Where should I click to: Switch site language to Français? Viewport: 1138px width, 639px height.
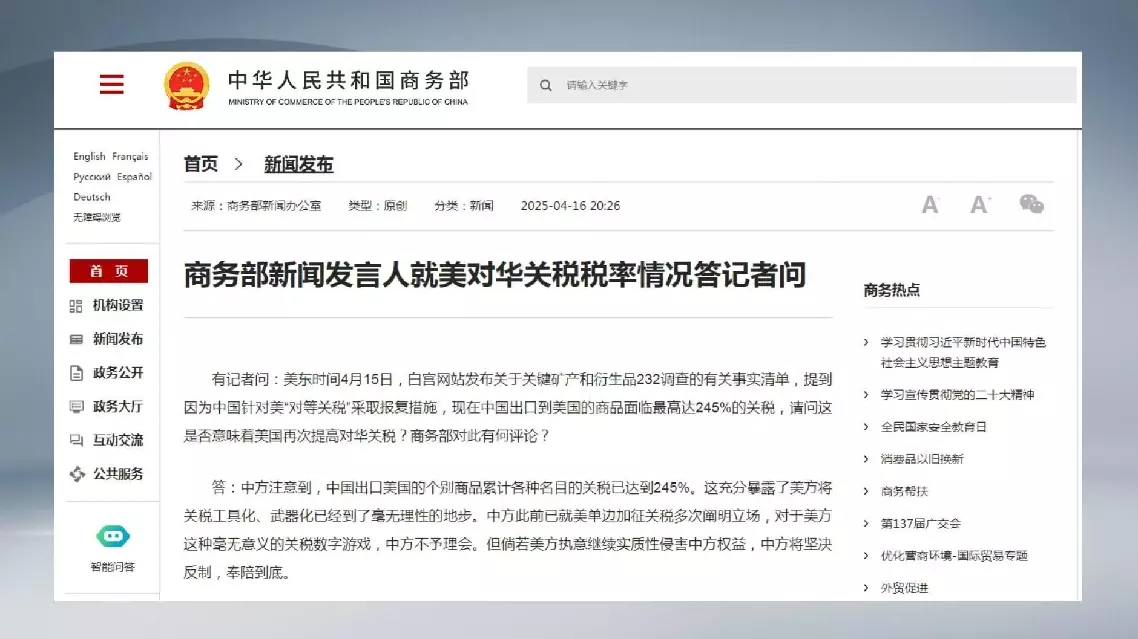pyautogui.click(x=130, y=156)
